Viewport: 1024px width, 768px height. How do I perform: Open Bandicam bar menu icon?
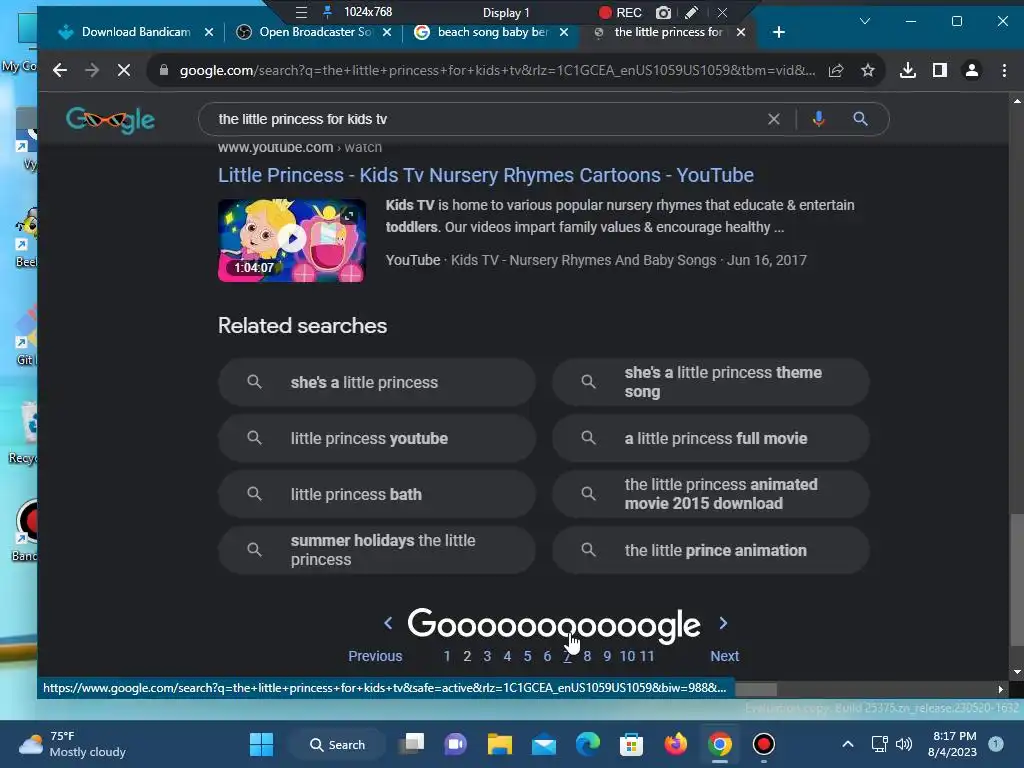(x=301, y=12)
